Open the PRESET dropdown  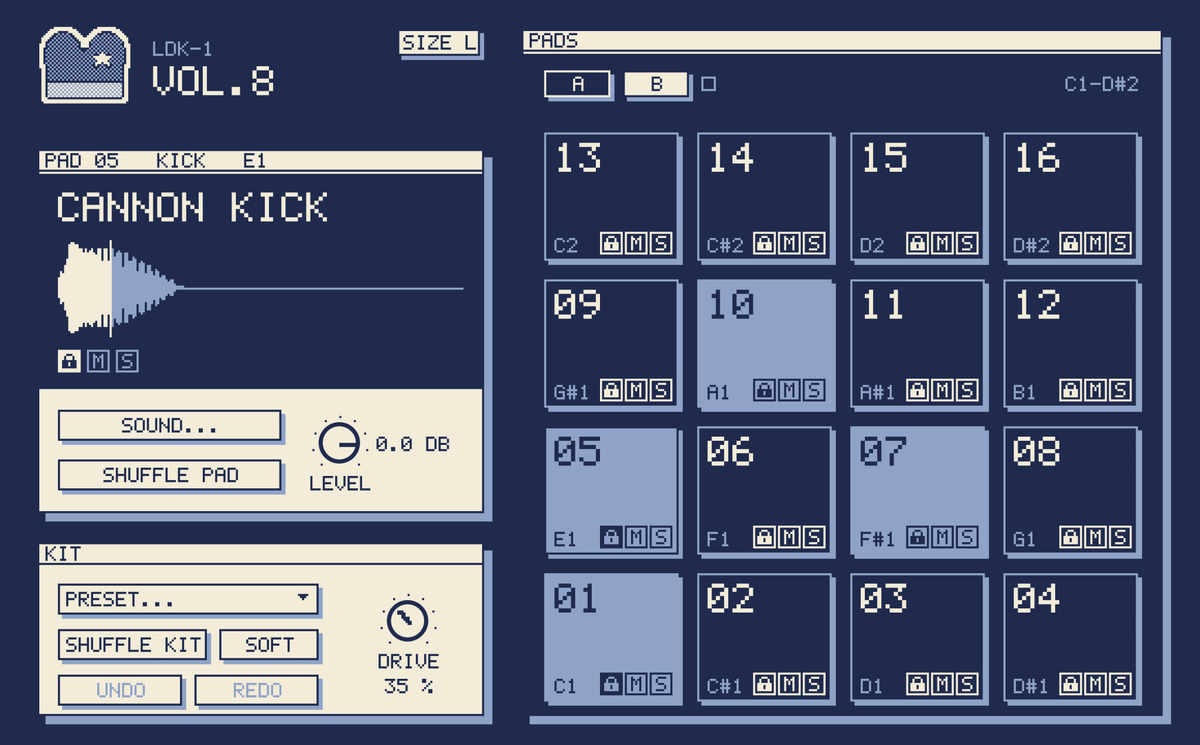(188, 599)
